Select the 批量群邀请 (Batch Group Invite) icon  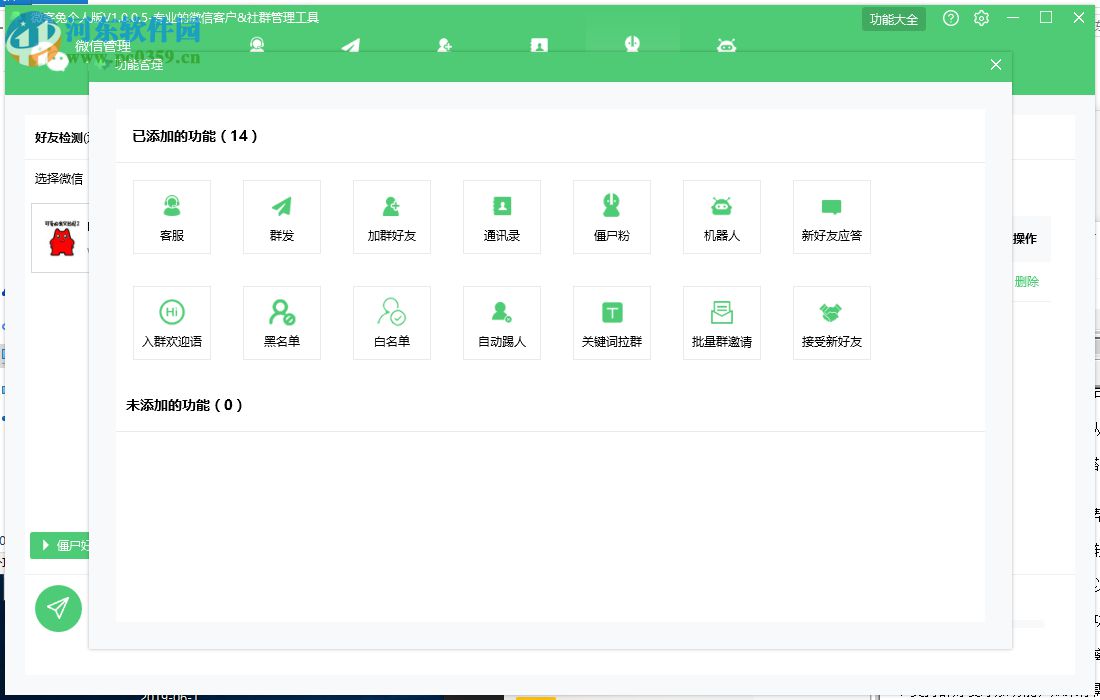pyautogui.click(x=721, y=322)
